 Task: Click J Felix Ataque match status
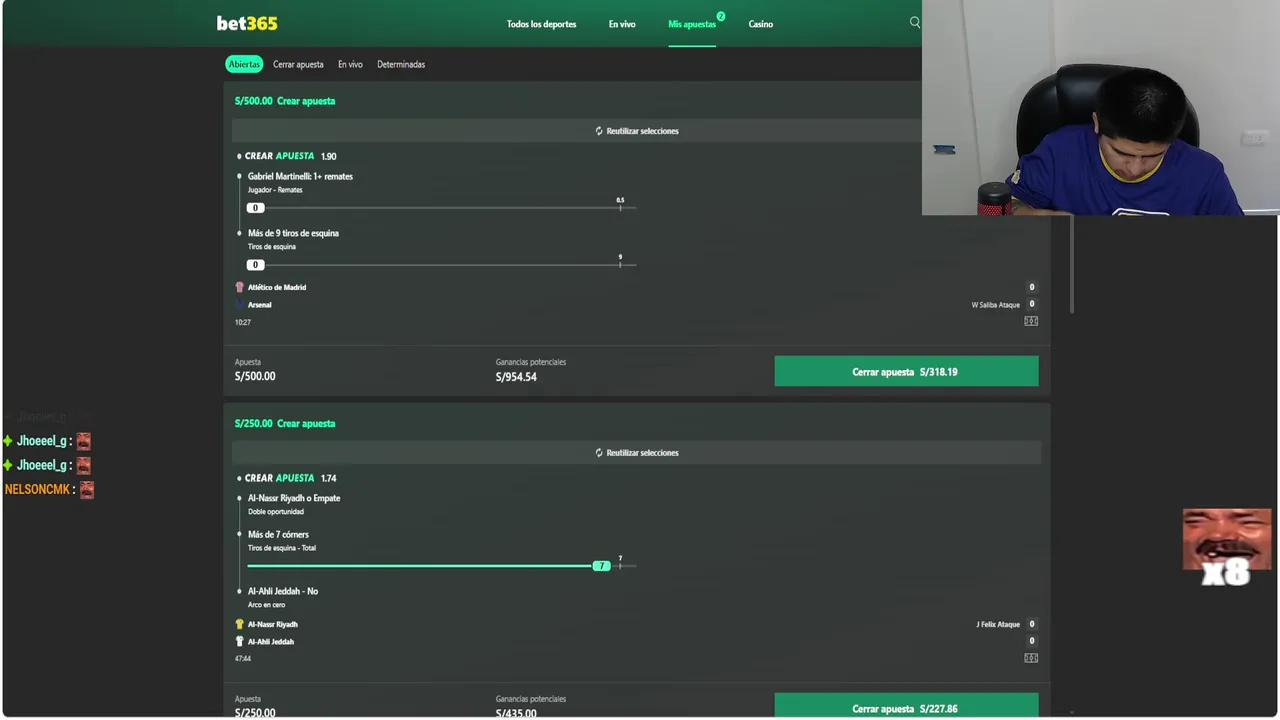coord(998,624)
